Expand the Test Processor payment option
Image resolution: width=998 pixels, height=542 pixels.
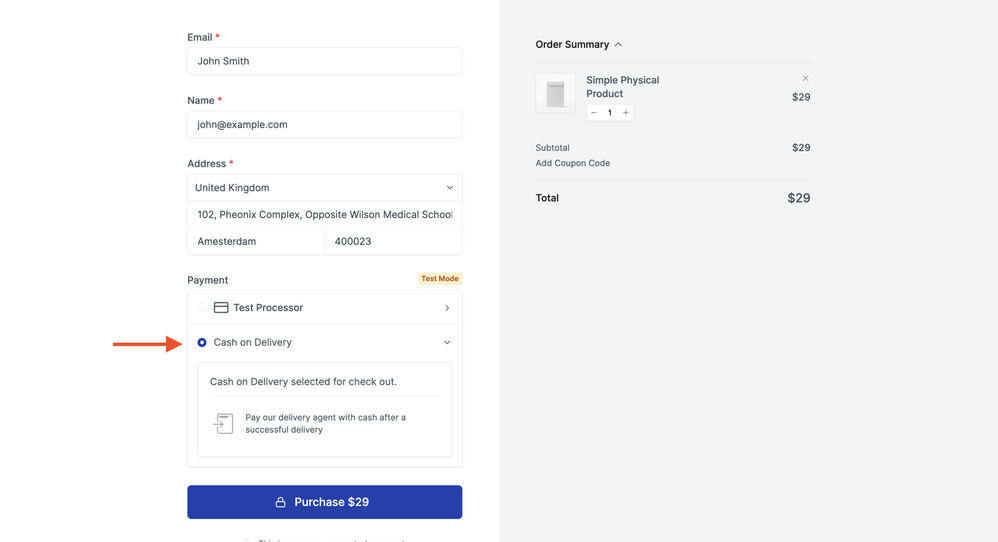(447, 308)
